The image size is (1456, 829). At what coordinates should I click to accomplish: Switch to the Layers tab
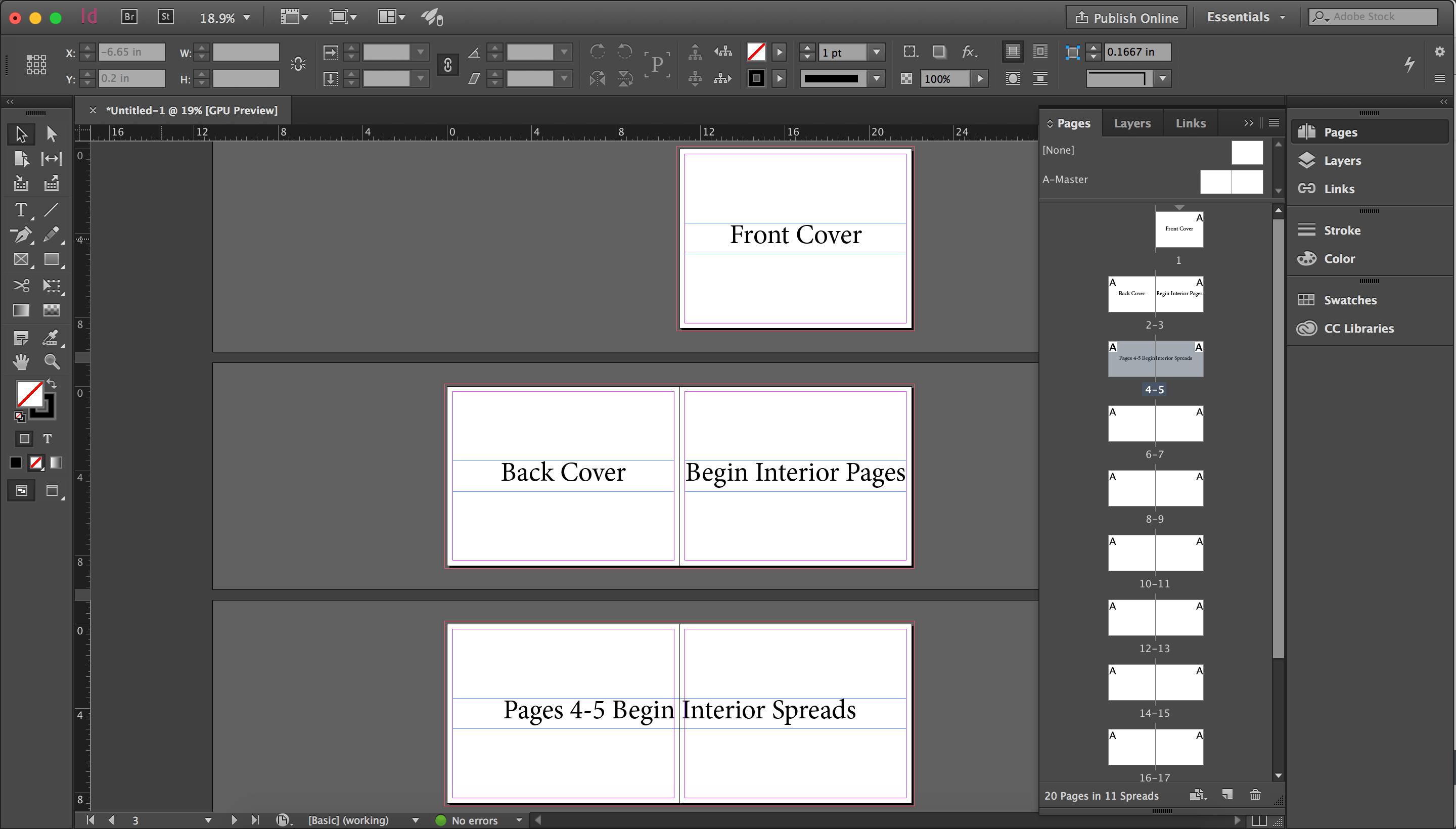click(x=1132, y=123)
